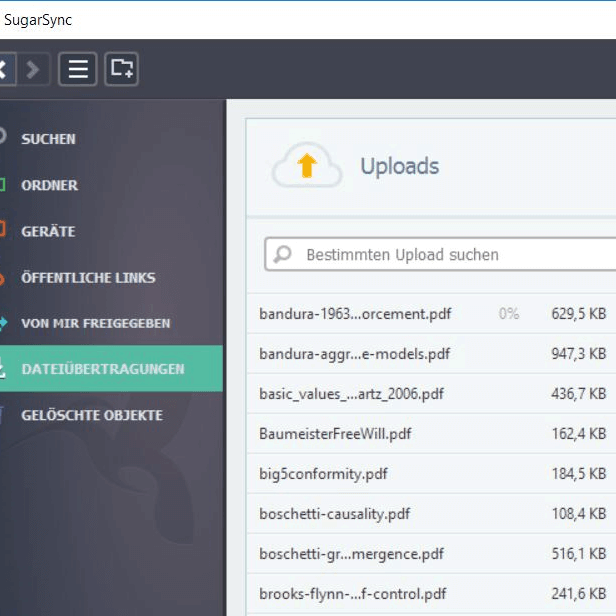Click the forward navigation arrow
The width and height of the screenshot is (616, 616).
pyautogui.click(x=34, y=69)
